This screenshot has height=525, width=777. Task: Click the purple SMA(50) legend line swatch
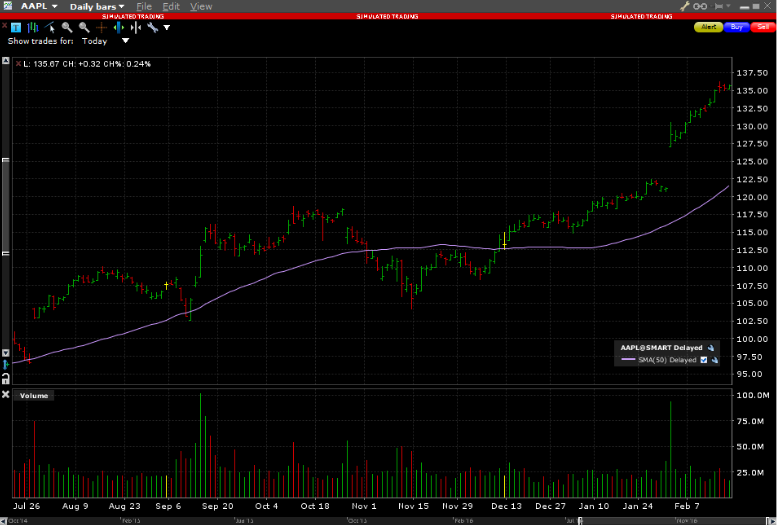click(x=628, y=359)
